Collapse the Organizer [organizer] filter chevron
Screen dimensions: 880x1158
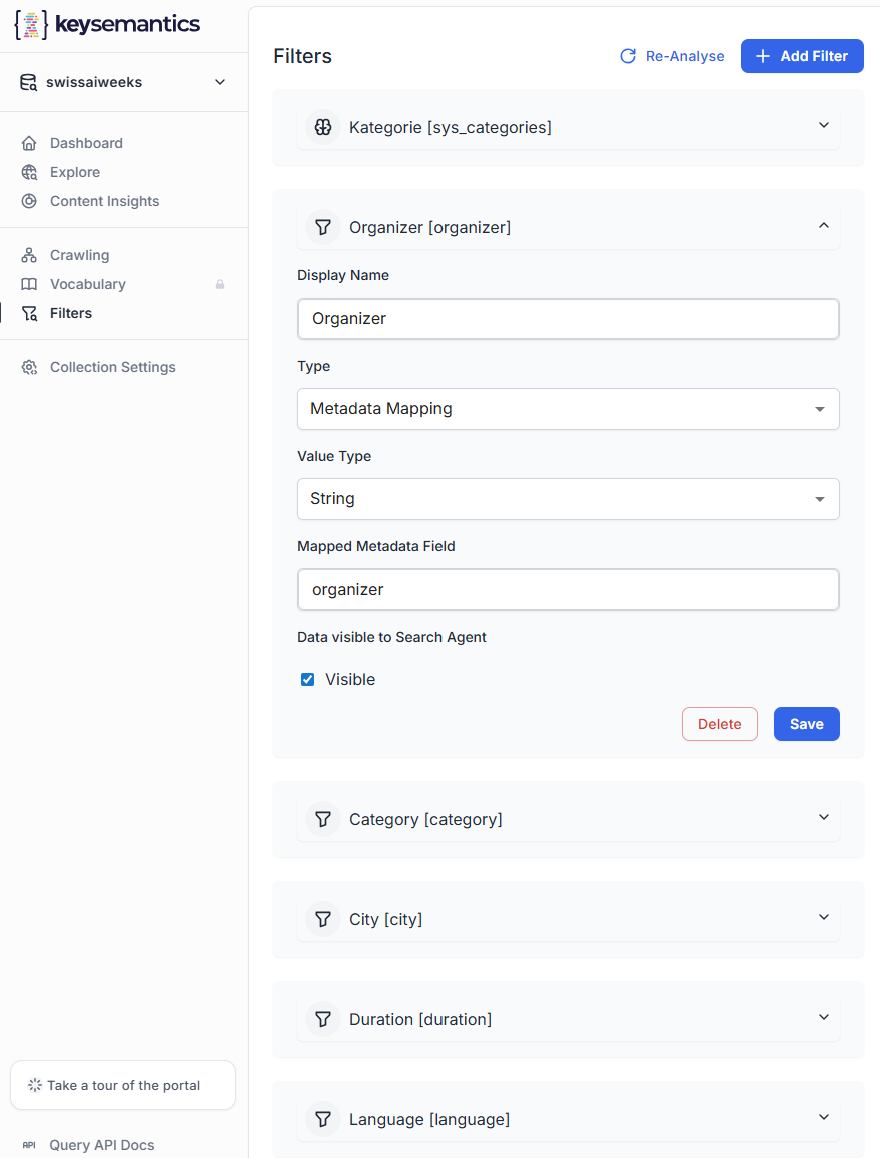click(x=824, y=225)
